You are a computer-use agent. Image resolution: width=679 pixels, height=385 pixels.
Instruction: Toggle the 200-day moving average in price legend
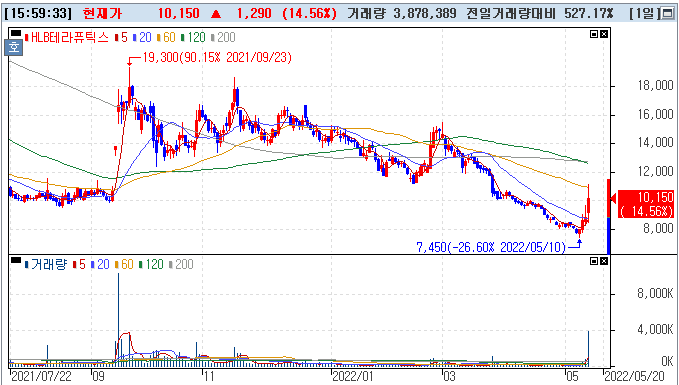tap(223, 38)
